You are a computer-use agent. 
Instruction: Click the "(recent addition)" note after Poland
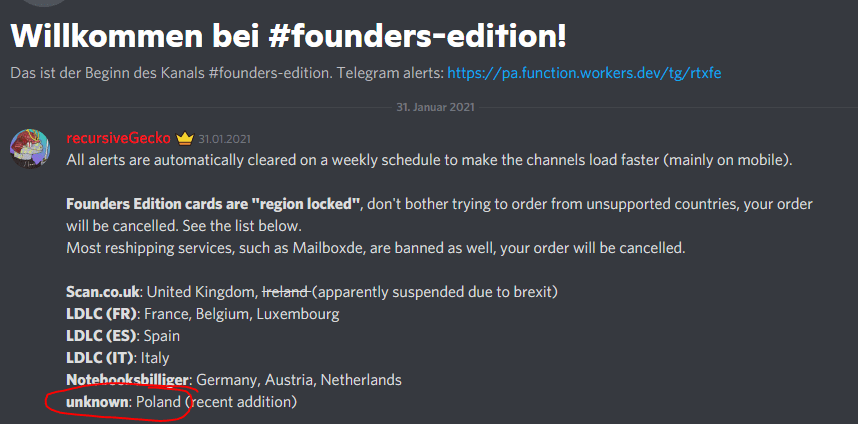click(242, 402)
